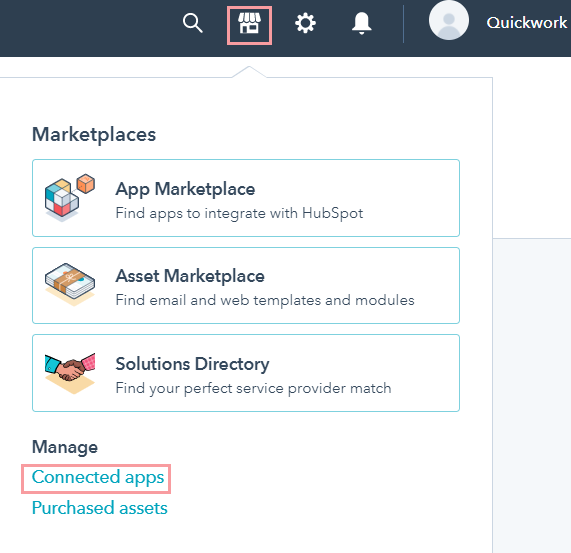Image resolution: width=571 pixels, height=553 pixels.
Task: Click 'Find your perfect service provider match'
Action: pos(253,388)
